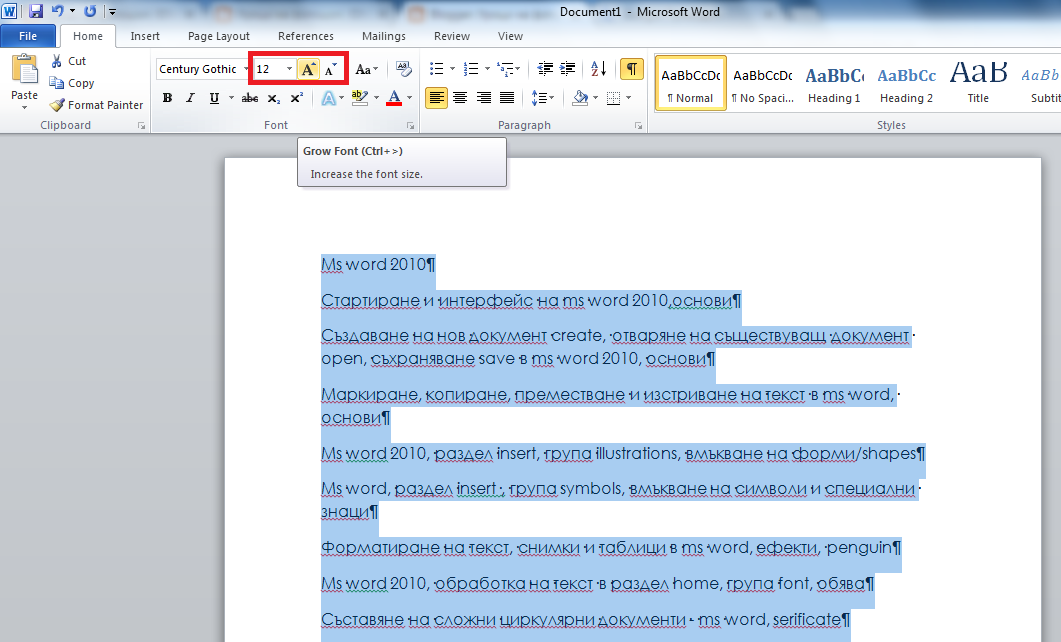
Task: Open the Century Gothic font name dropdown
Action: pos(246,69)
